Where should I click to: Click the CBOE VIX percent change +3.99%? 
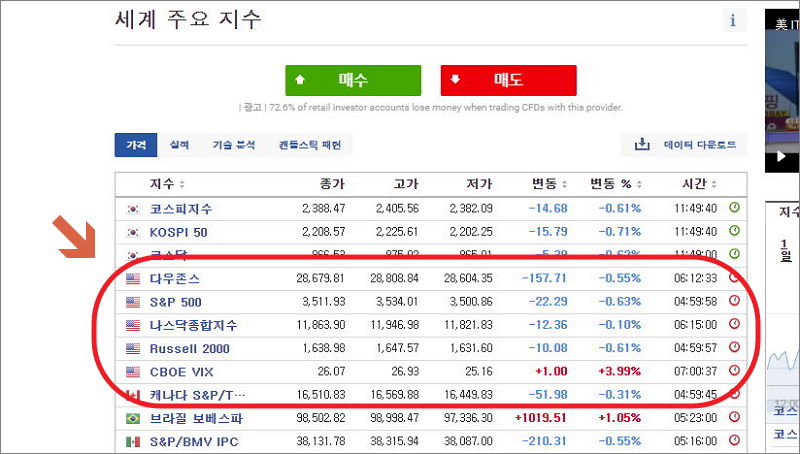619,372
